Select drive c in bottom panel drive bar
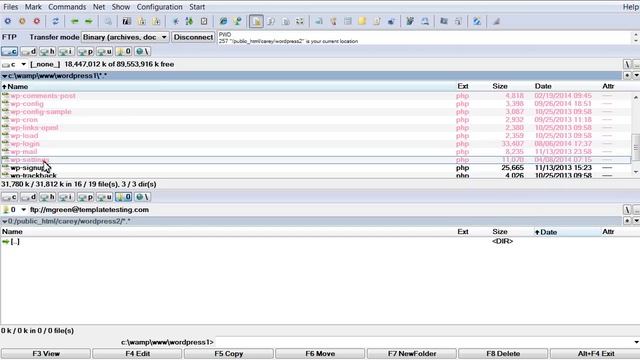The height and width of the screenshot is (360, 640). click(x=9, y=197)
